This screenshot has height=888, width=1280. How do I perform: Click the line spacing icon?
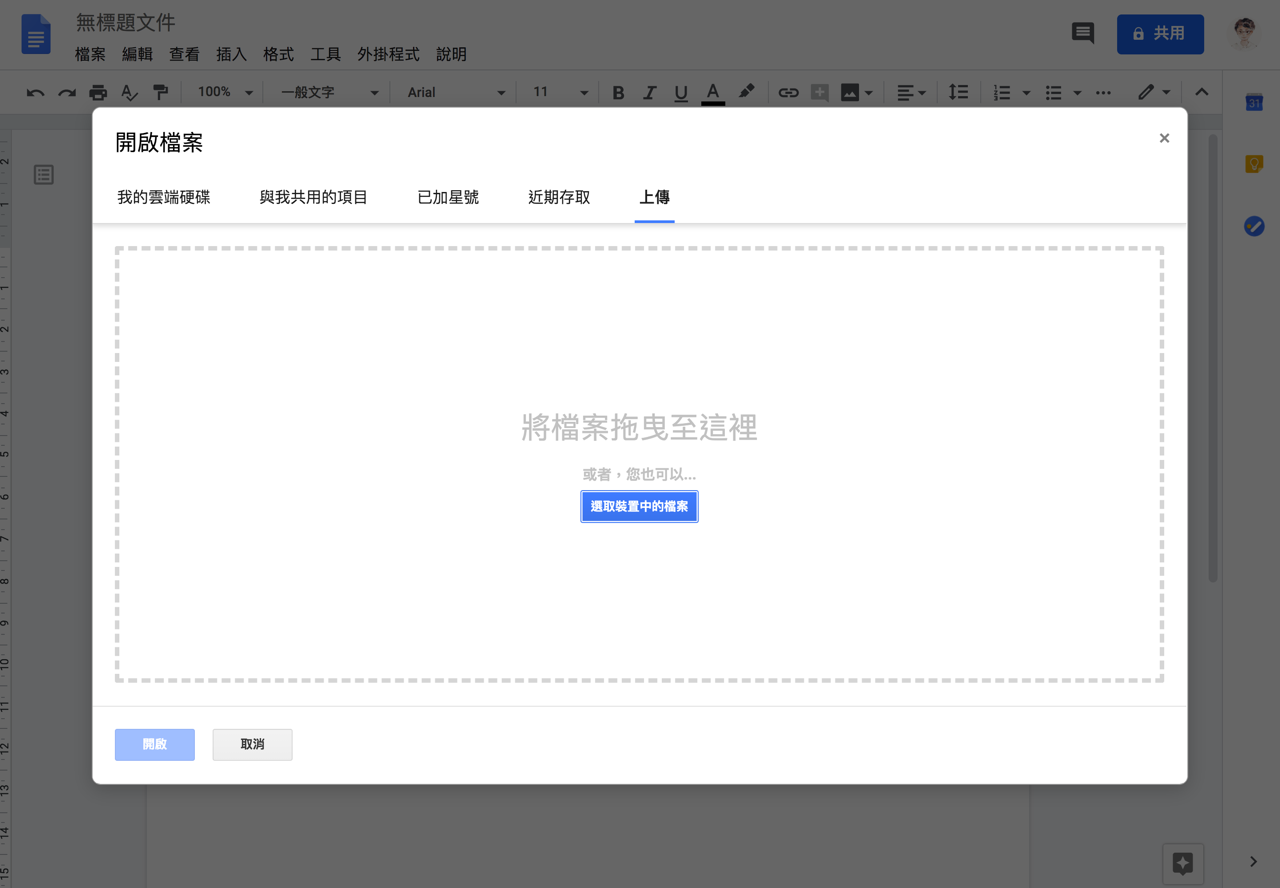click(958, 92)
